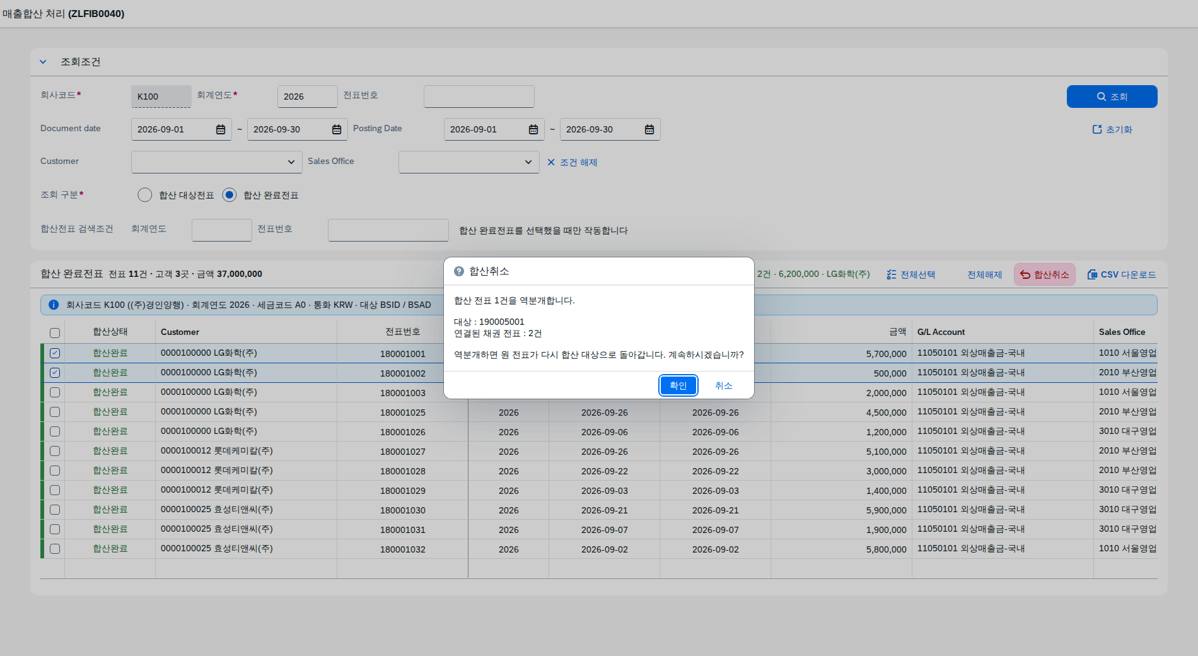This screenshot has height=656, width=1198.
Task: Check the row checkbox for 180001028
Action: [x=55, y=470]
